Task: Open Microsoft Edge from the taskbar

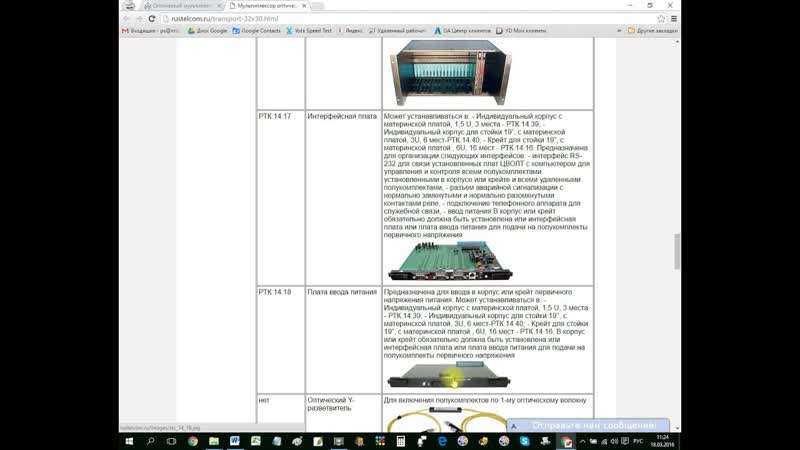Action: [x=442, y=441]
